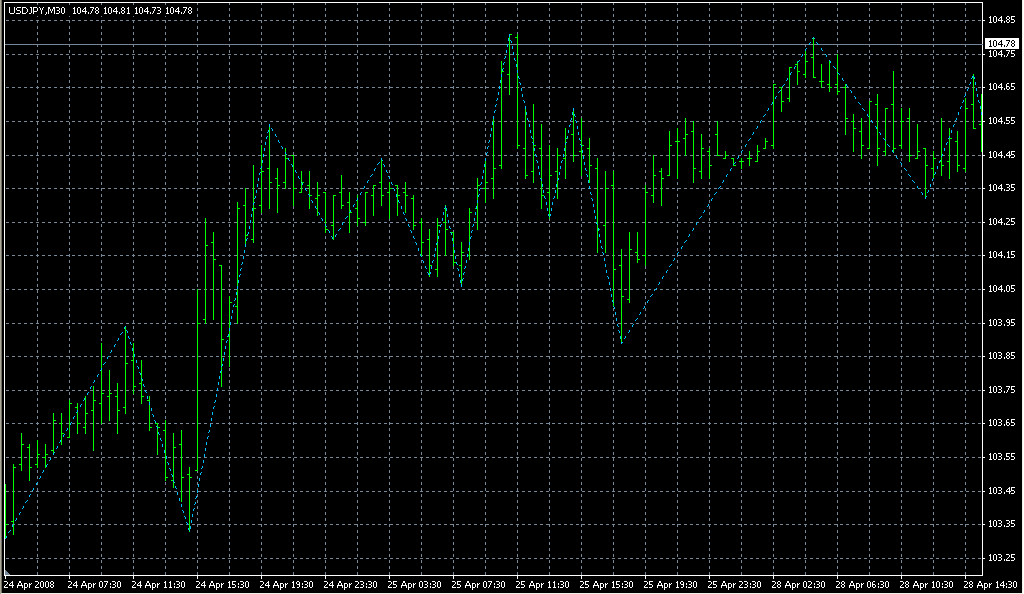The width and height of the screenshot is (1024, 594).
Task: Select the 24 Apr 15:30 time label
Action: point(221,584)
